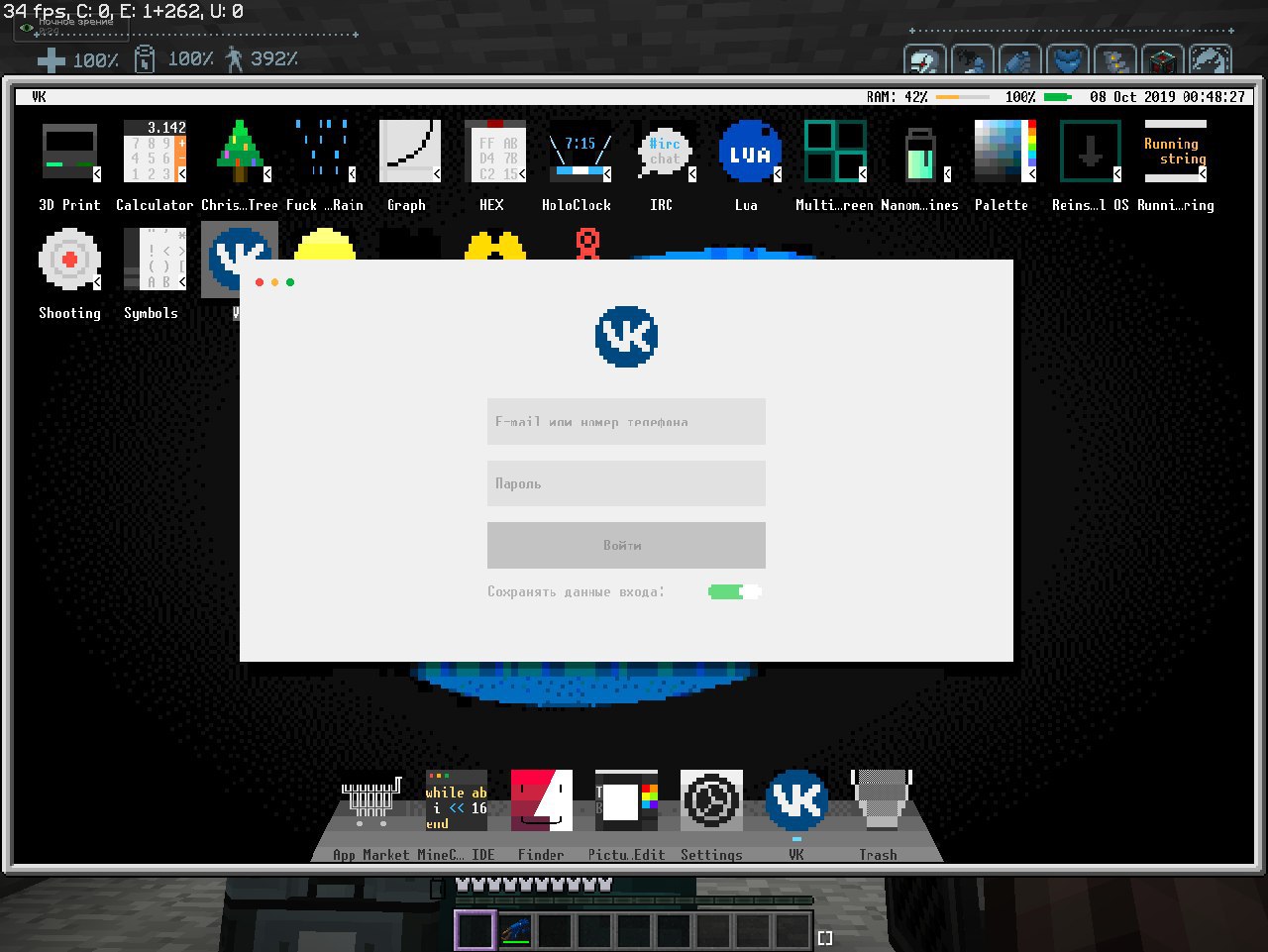Click the RAM usage bar indicator
This screenshot has height=952, width=1268.
coord(963,97)
